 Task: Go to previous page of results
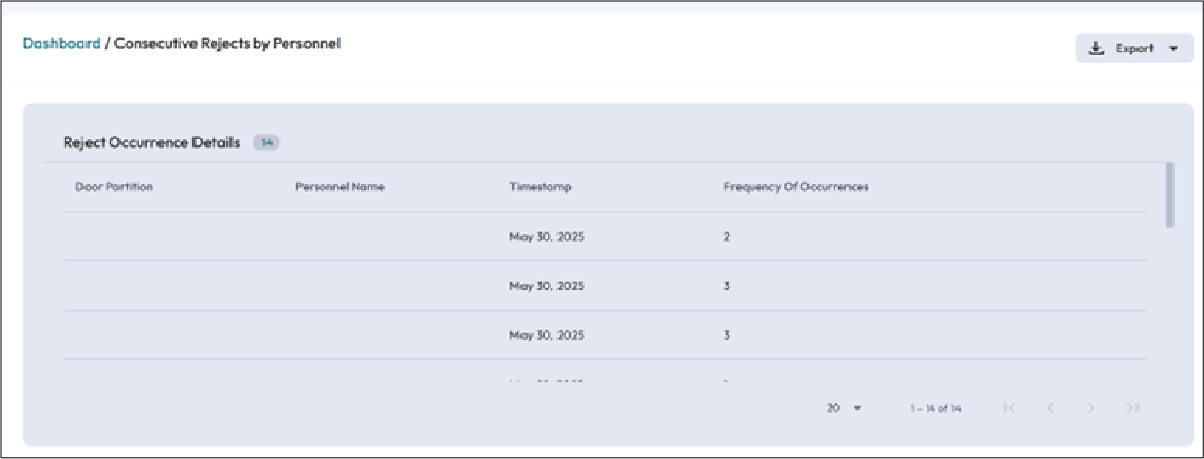coord(1051,408)
